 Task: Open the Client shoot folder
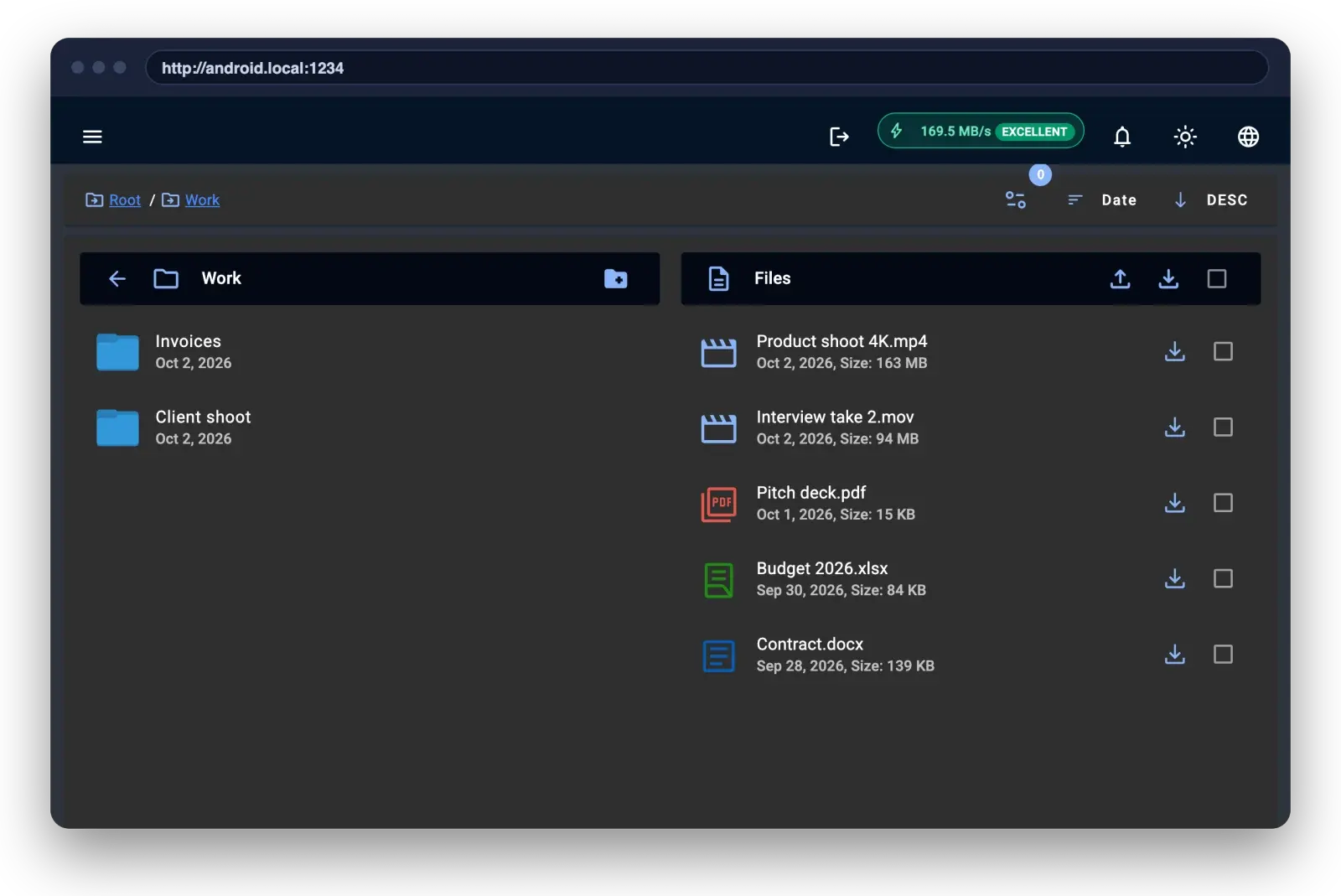point(370,427)
